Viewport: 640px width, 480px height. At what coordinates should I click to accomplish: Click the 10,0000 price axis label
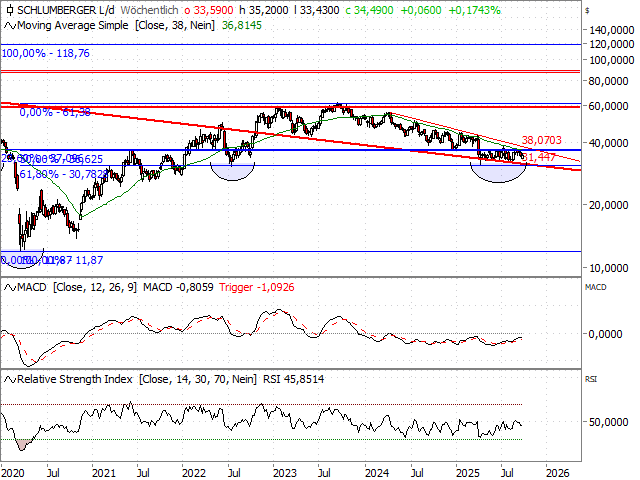click(x=608, y=268)
